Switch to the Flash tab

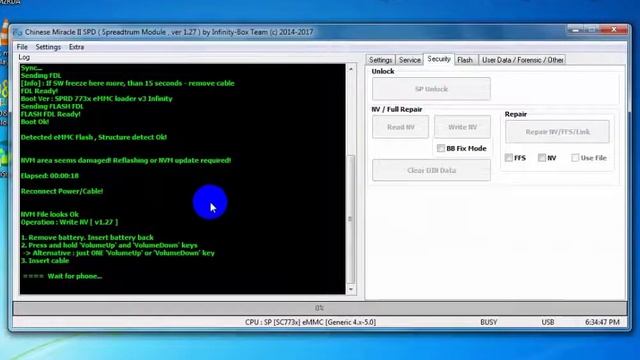[x=465, y=60]
